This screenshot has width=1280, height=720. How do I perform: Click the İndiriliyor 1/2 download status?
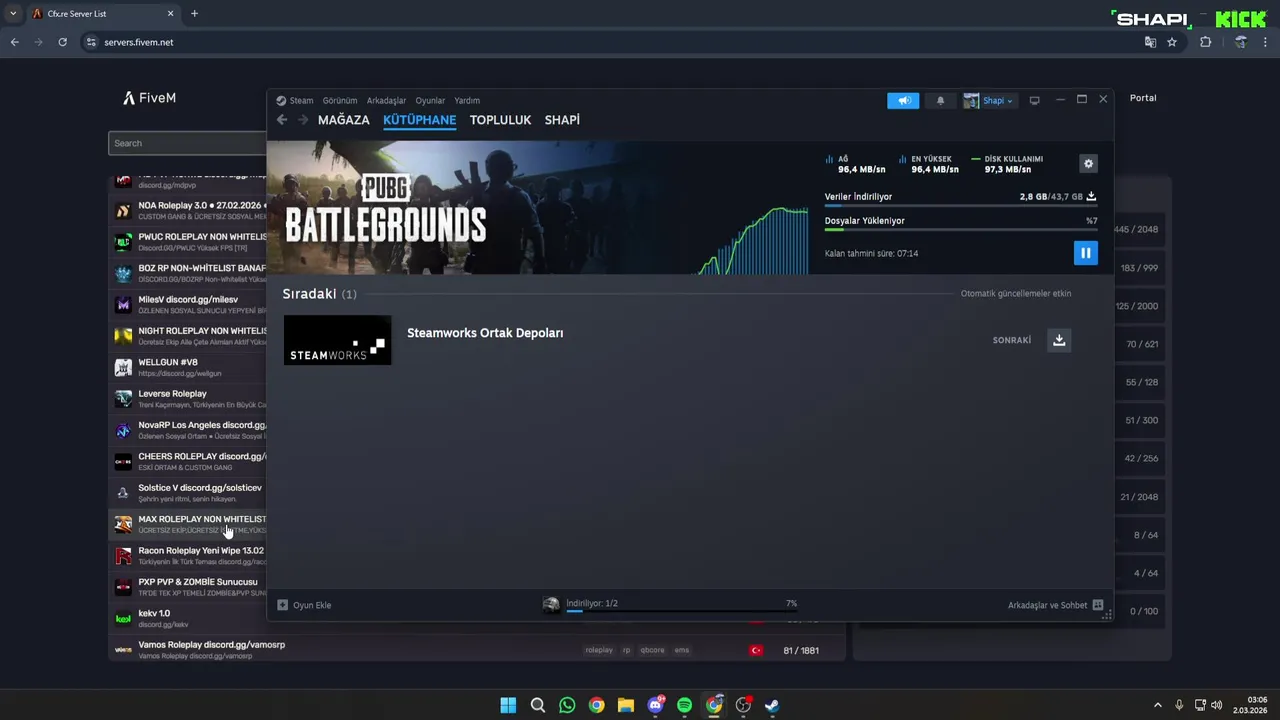(x=592, y=603)
